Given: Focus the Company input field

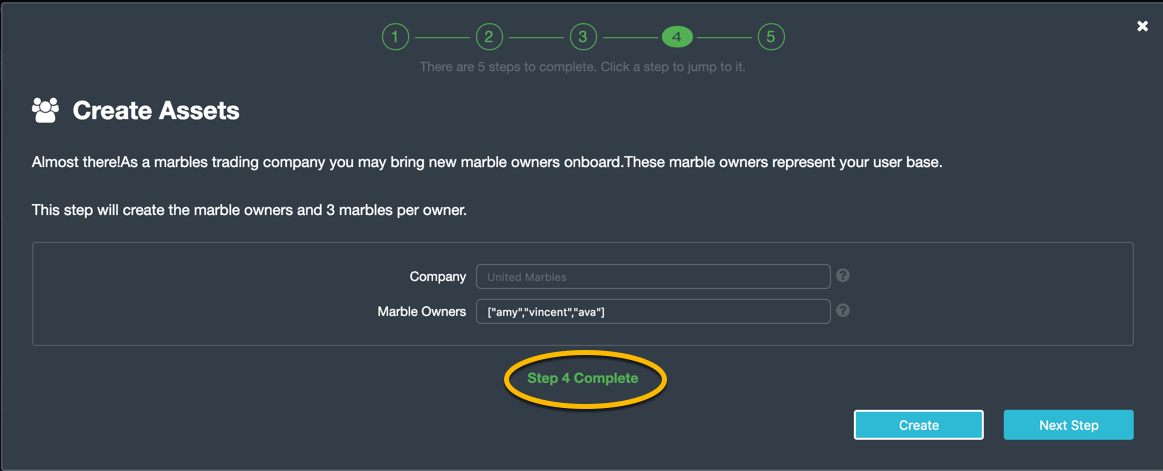Looking at the screenshot, I should (653, 277).
